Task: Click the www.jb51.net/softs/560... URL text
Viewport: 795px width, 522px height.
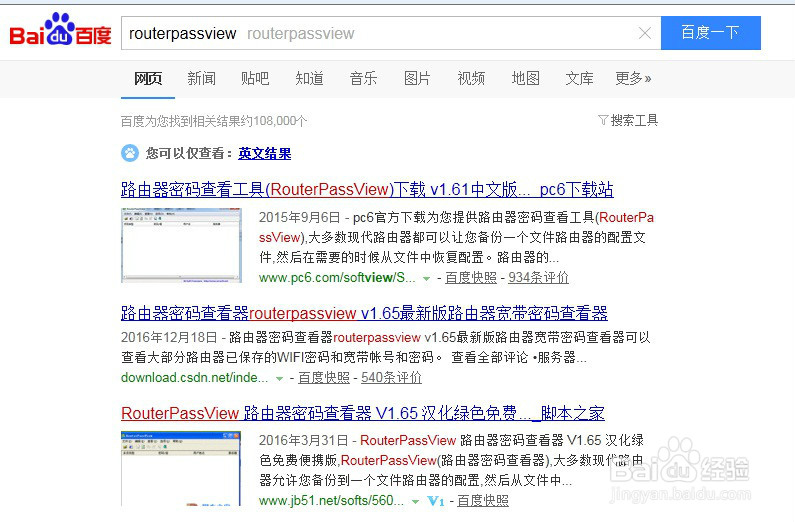Action: [x=332, y=501]
